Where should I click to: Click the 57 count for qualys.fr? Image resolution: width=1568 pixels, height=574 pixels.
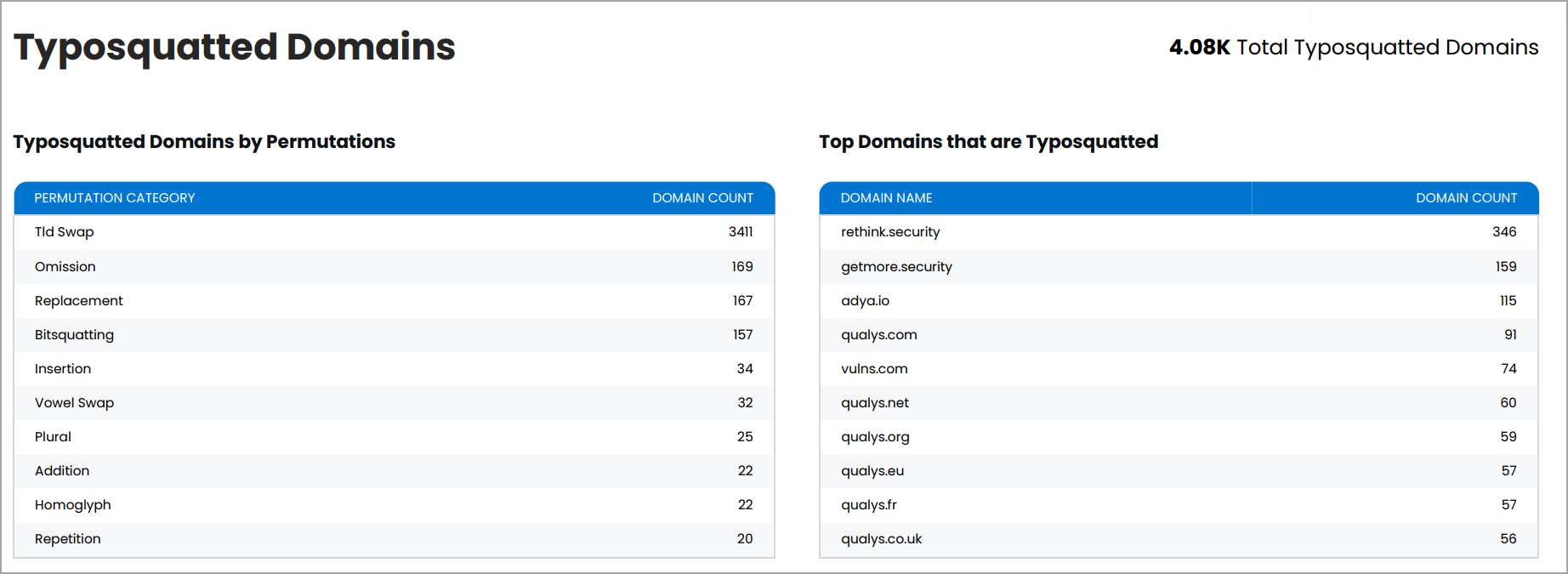coord(1508,505)
